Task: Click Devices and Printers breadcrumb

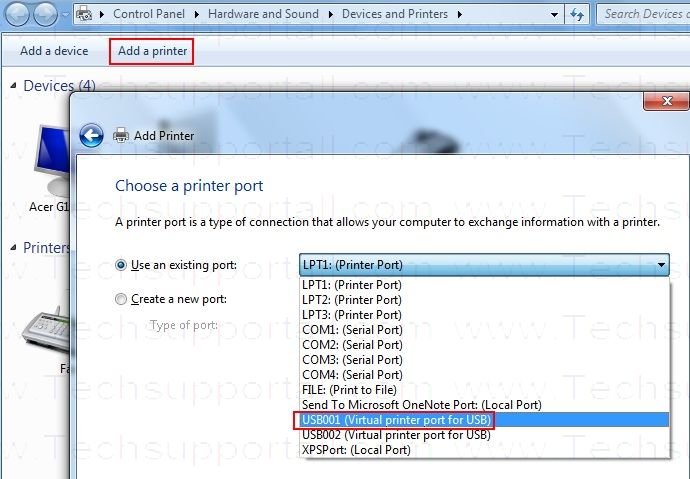Action: click(395, 14)
